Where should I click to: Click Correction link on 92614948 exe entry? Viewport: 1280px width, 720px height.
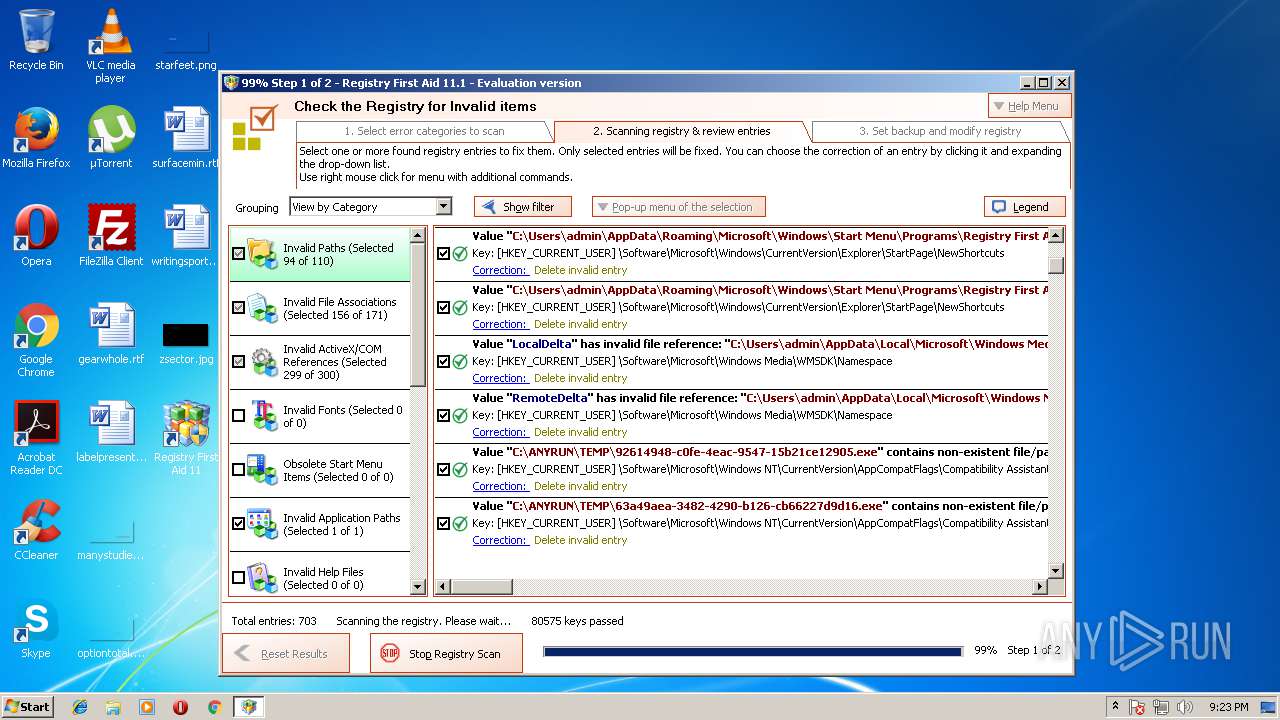(499, 486)
